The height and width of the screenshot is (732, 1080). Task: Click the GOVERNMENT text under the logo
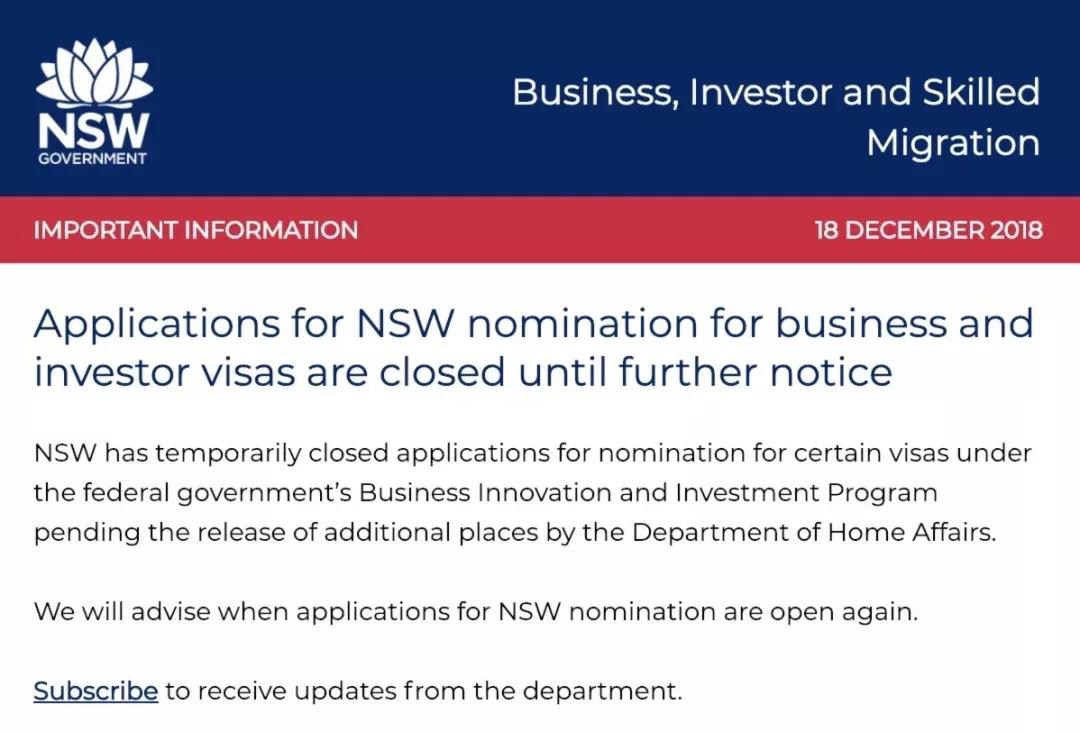pos(93,158)
